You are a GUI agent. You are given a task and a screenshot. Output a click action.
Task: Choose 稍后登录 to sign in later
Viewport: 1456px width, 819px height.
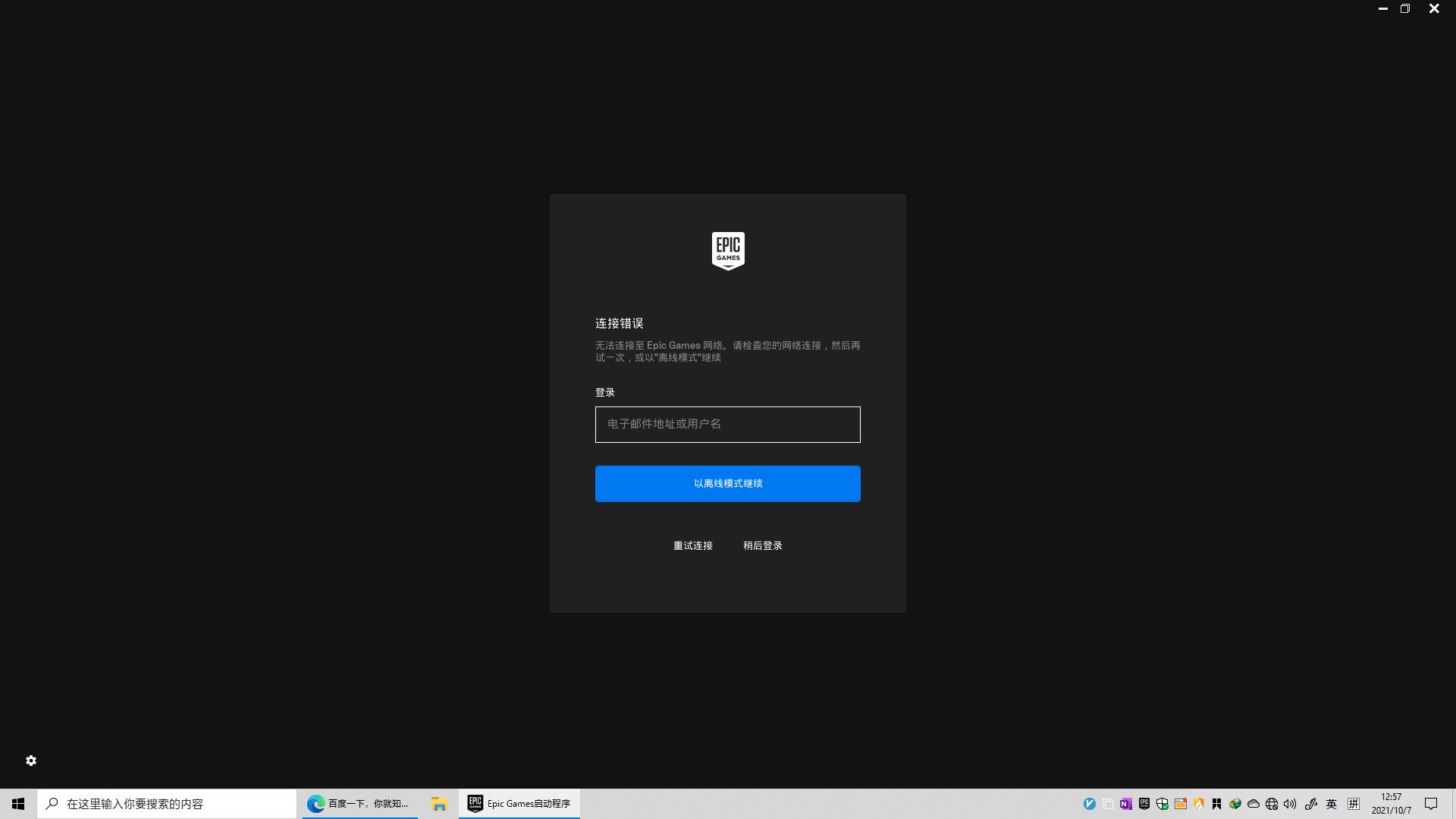point(762,545)
